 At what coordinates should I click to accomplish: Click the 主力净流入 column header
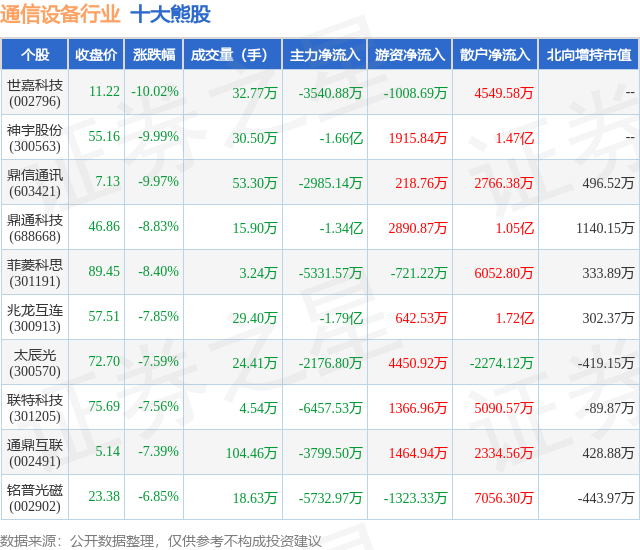tap(325, 54)
